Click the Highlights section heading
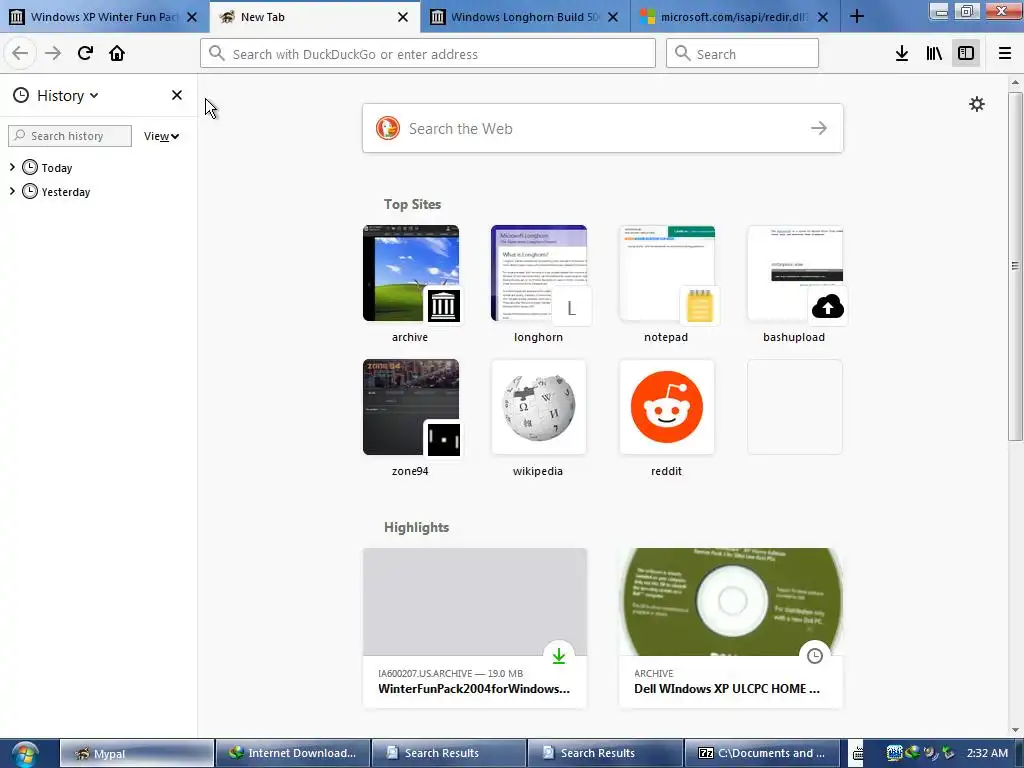The width and height of the screenshot is (1024, 768). coord(416,527)
